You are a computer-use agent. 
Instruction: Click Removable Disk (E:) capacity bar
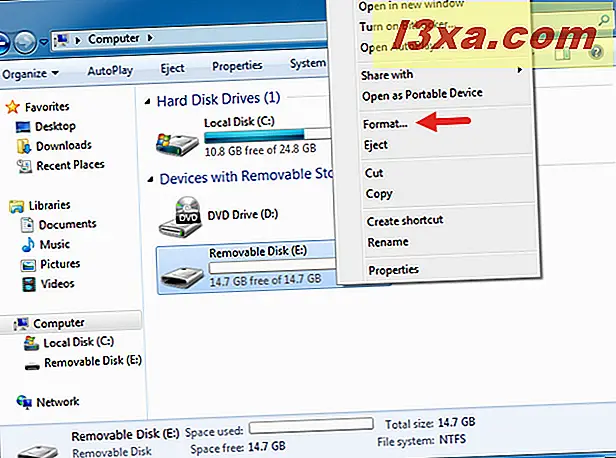[272, 267]
